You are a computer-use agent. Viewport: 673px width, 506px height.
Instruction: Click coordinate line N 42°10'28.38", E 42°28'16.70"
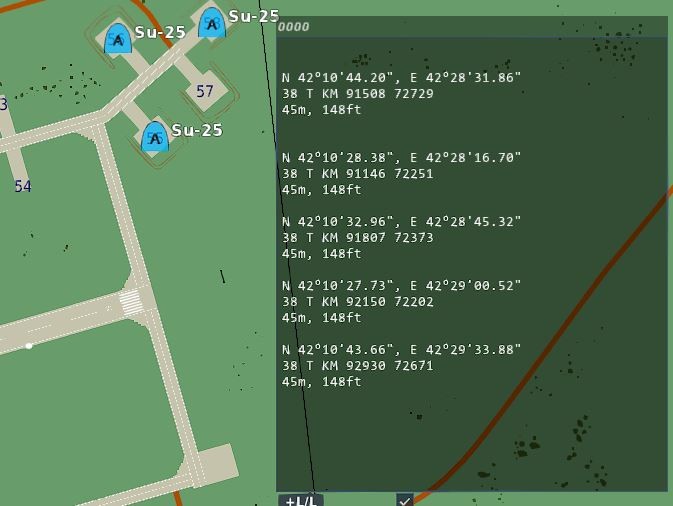tap(401, 158)
